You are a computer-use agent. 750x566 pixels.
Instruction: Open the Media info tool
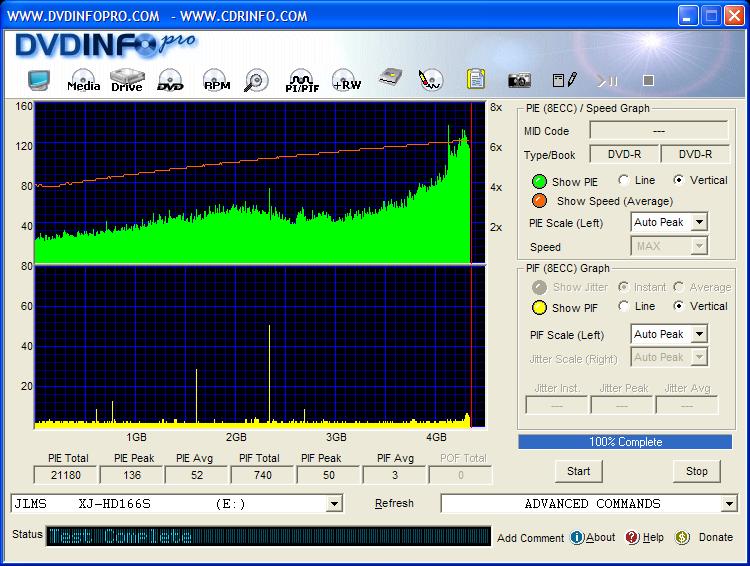(x=84, y=80)
